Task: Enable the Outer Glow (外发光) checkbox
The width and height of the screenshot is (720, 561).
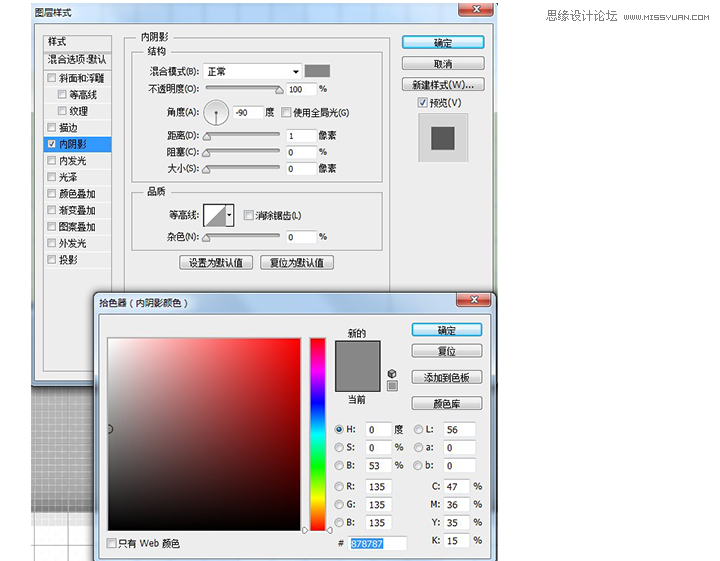Action: point(51,243)
